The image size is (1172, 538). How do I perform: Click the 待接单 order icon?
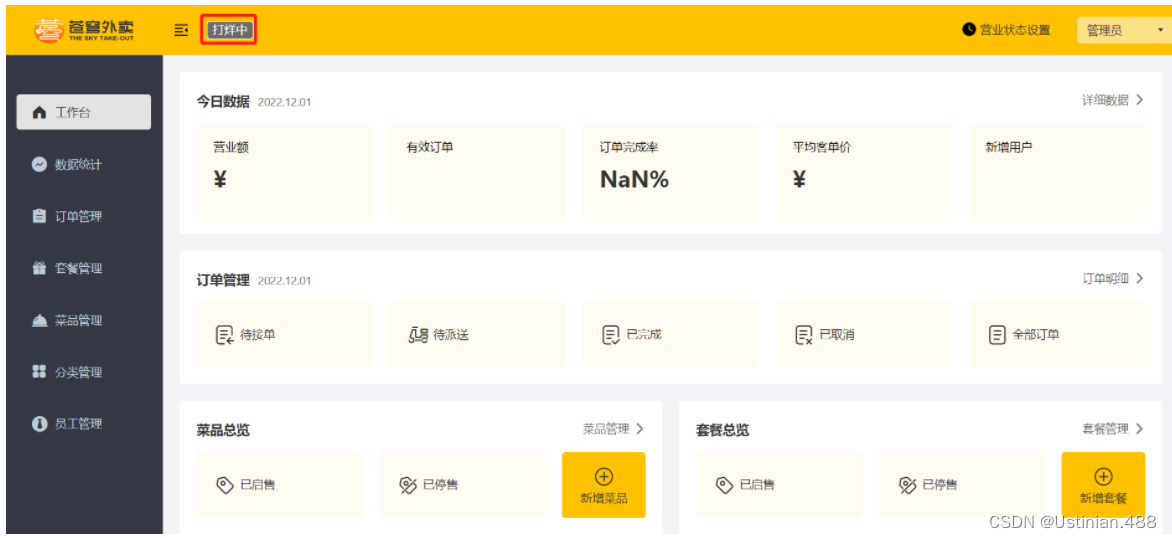pyautogui.click(x=224, y=335)
